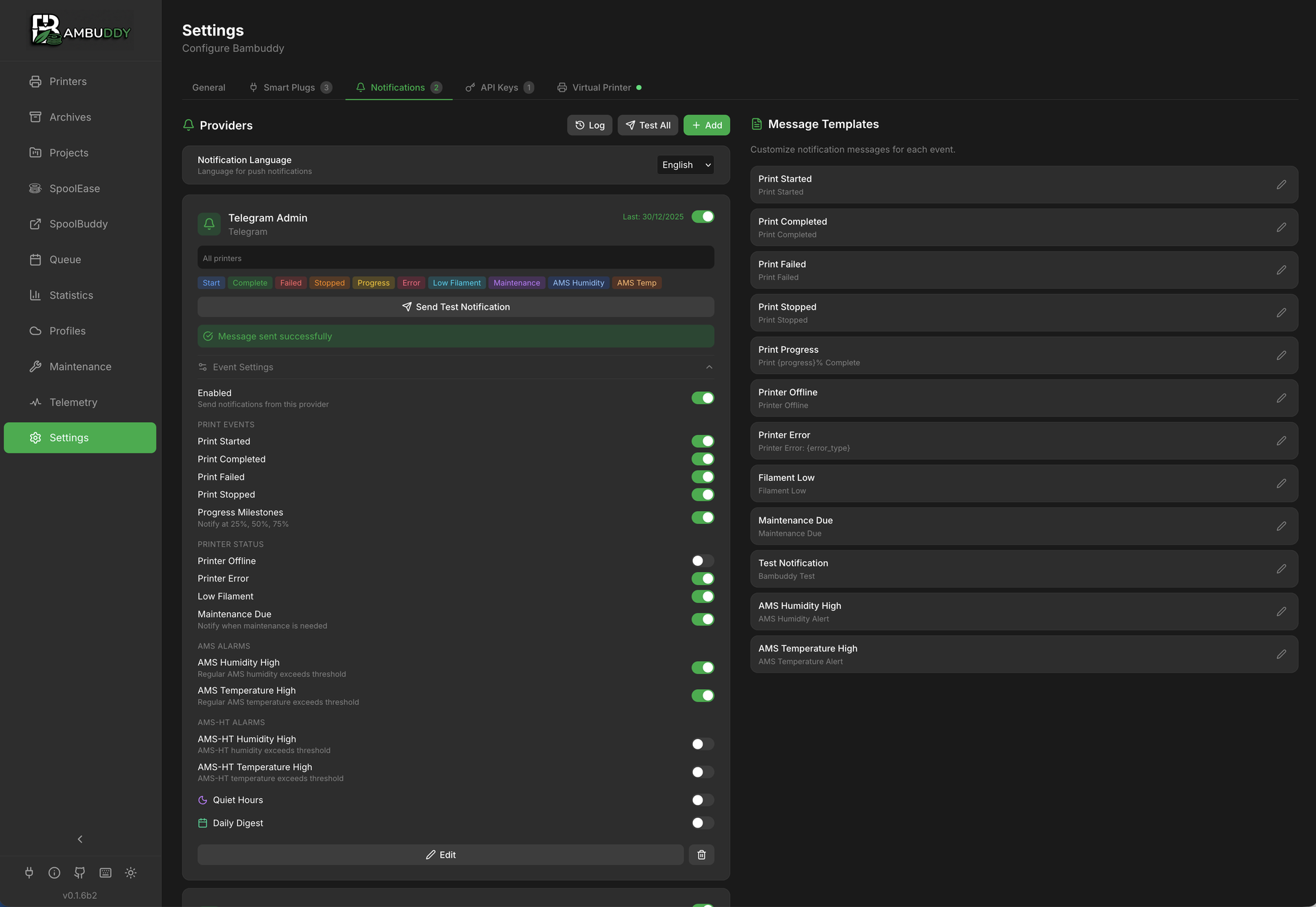1316x907 pixels.
Task: Edit the Print Started message template
Action: point(1282,185)
